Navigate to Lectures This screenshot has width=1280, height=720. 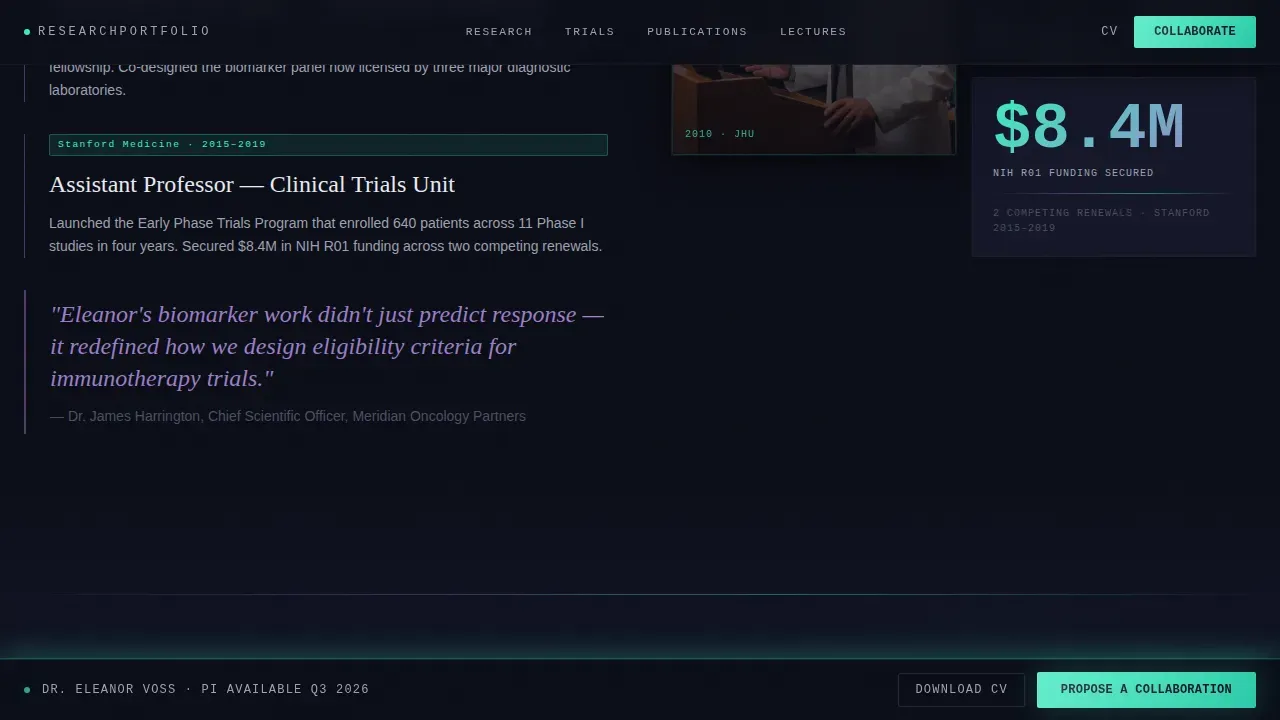point(813,32)
